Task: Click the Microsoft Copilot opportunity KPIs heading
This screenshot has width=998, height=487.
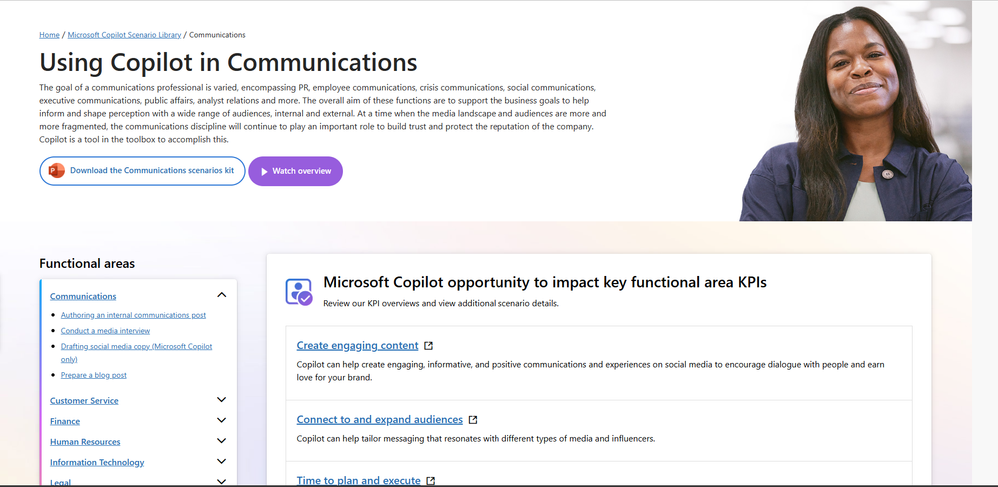Action: pos(545,282)
